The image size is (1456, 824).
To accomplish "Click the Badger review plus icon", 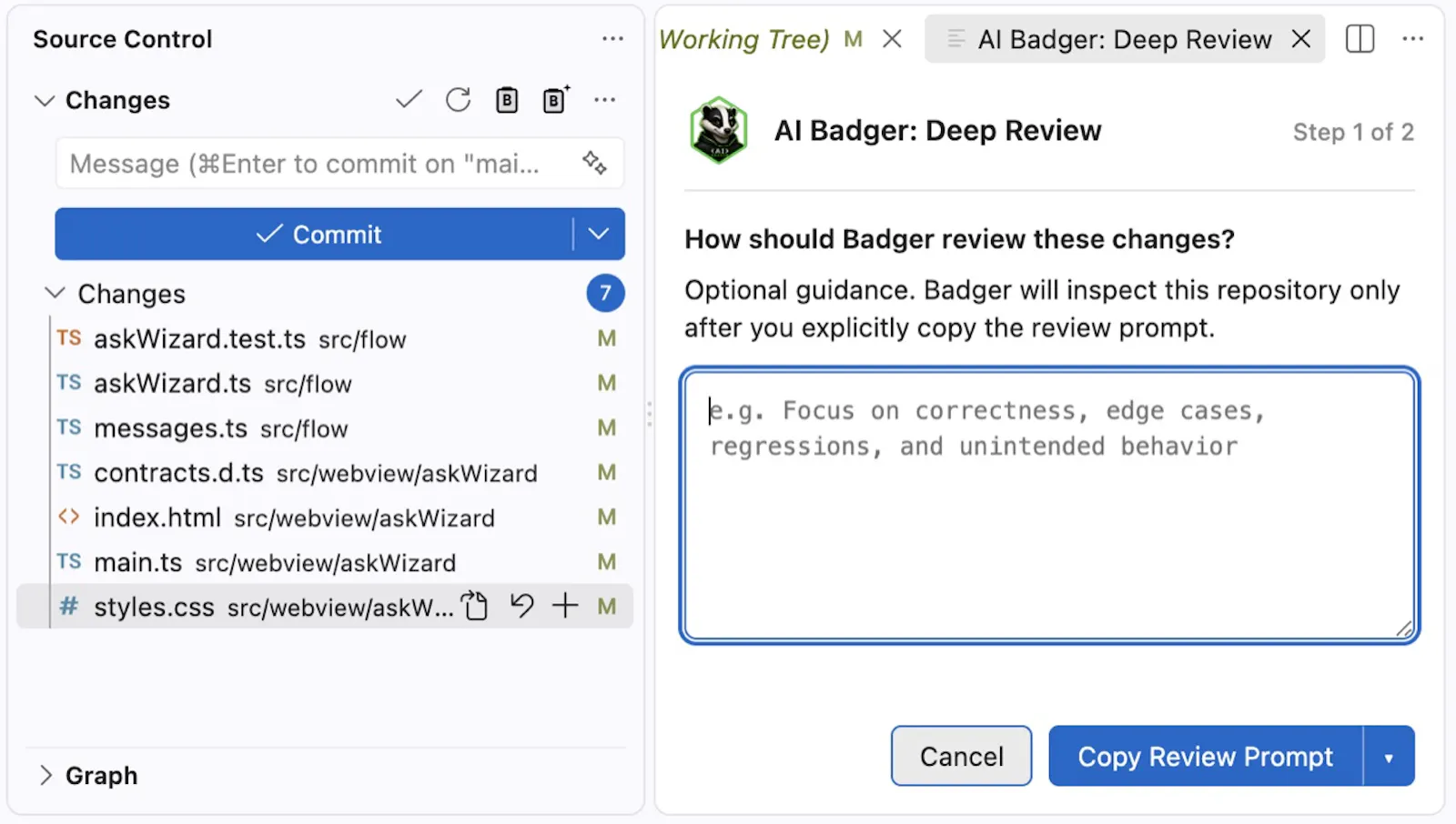I will tap(556, 99).
